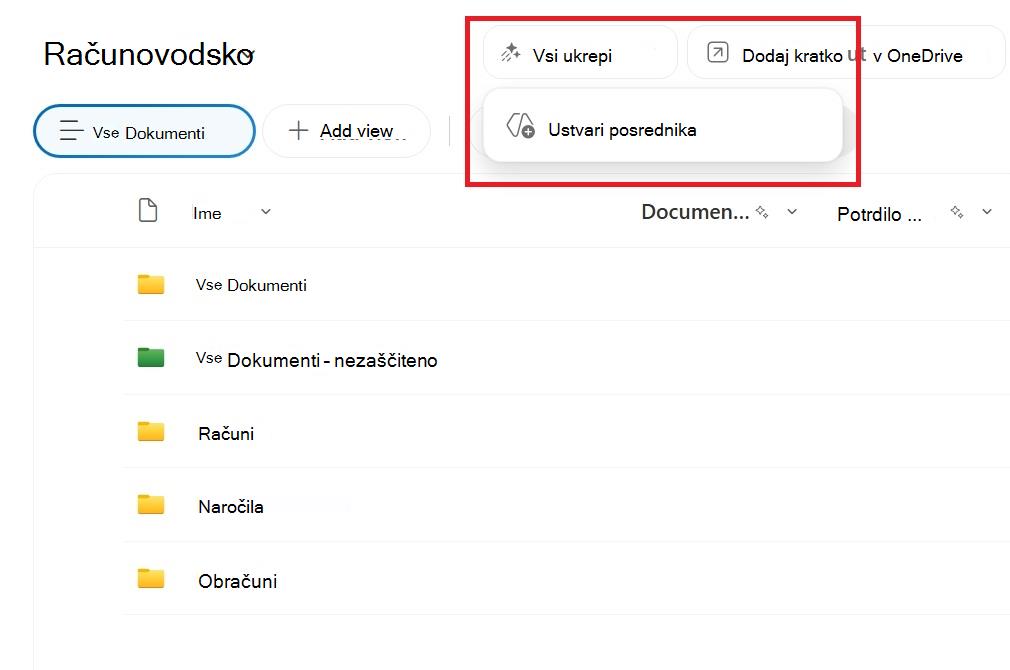The height and width of the screenshot is (670, 1010).
Task: Open the Računi folder name
Action: pyautogui.click(x=226, y=434)
